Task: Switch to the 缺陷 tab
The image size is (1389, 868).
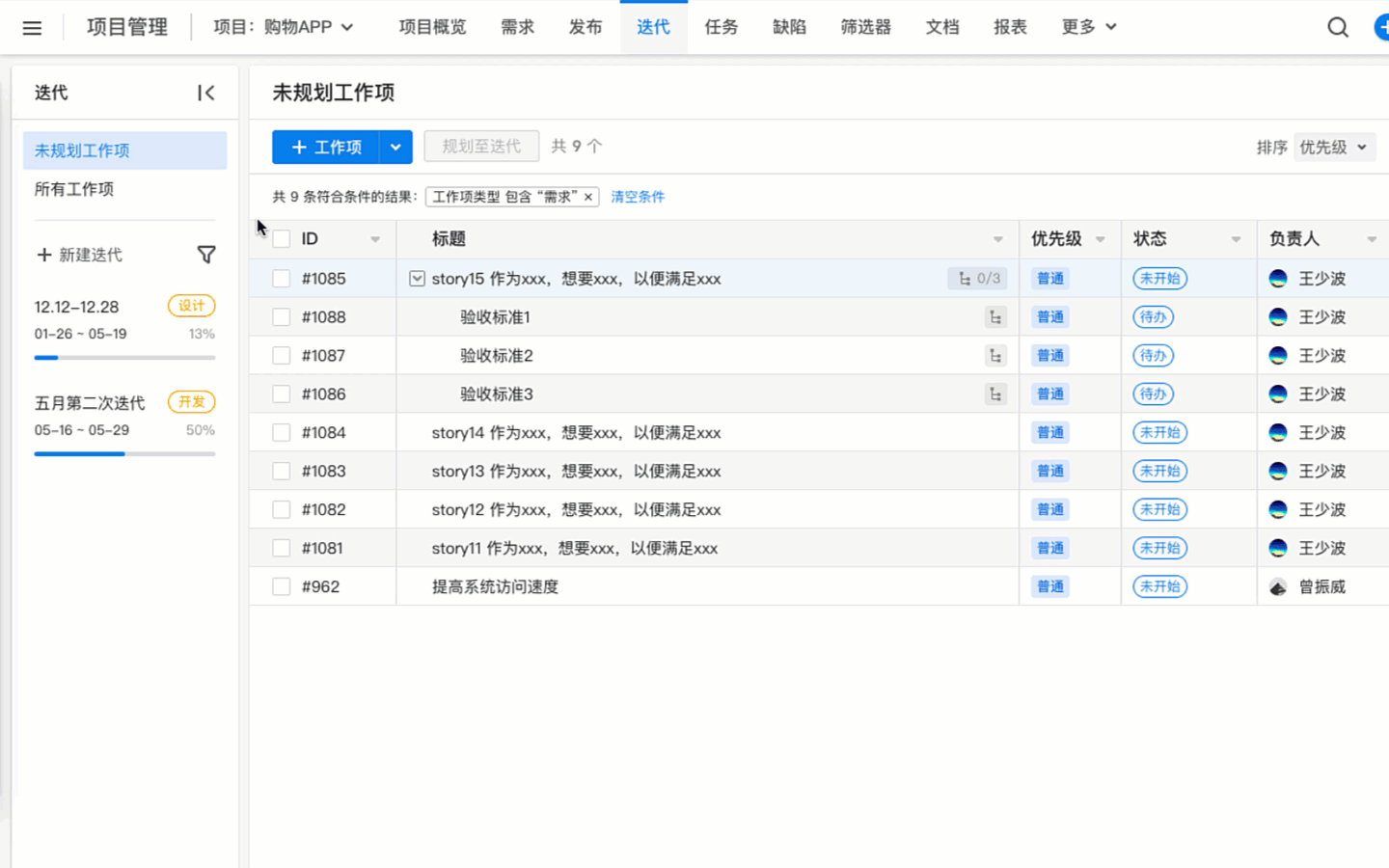Action: (788, 27)
